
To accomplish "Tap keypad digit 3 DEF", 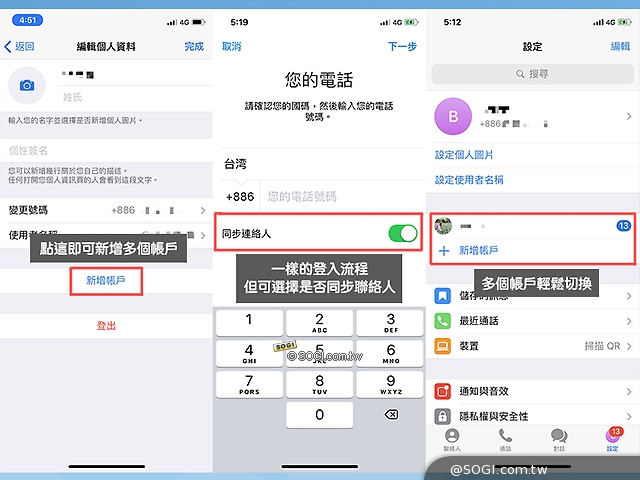I will [390, 322].
